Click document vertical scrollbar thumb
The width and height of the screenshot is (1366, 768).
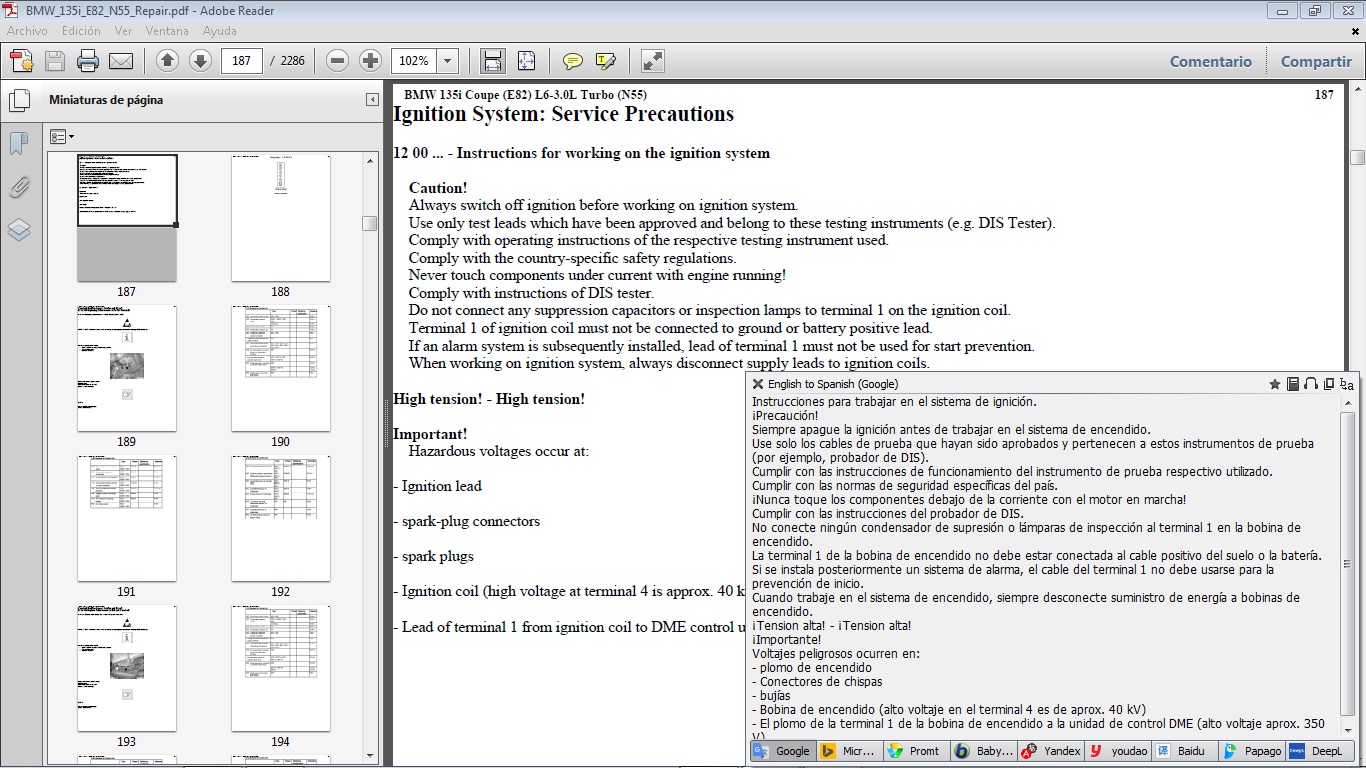pos(1357,157)
